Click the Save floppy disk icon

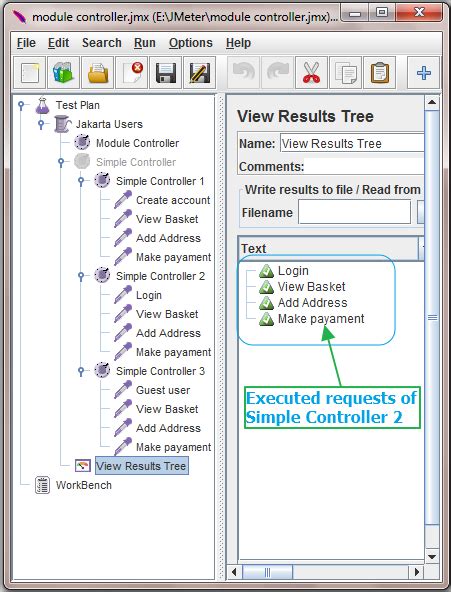tap(165, 73)
